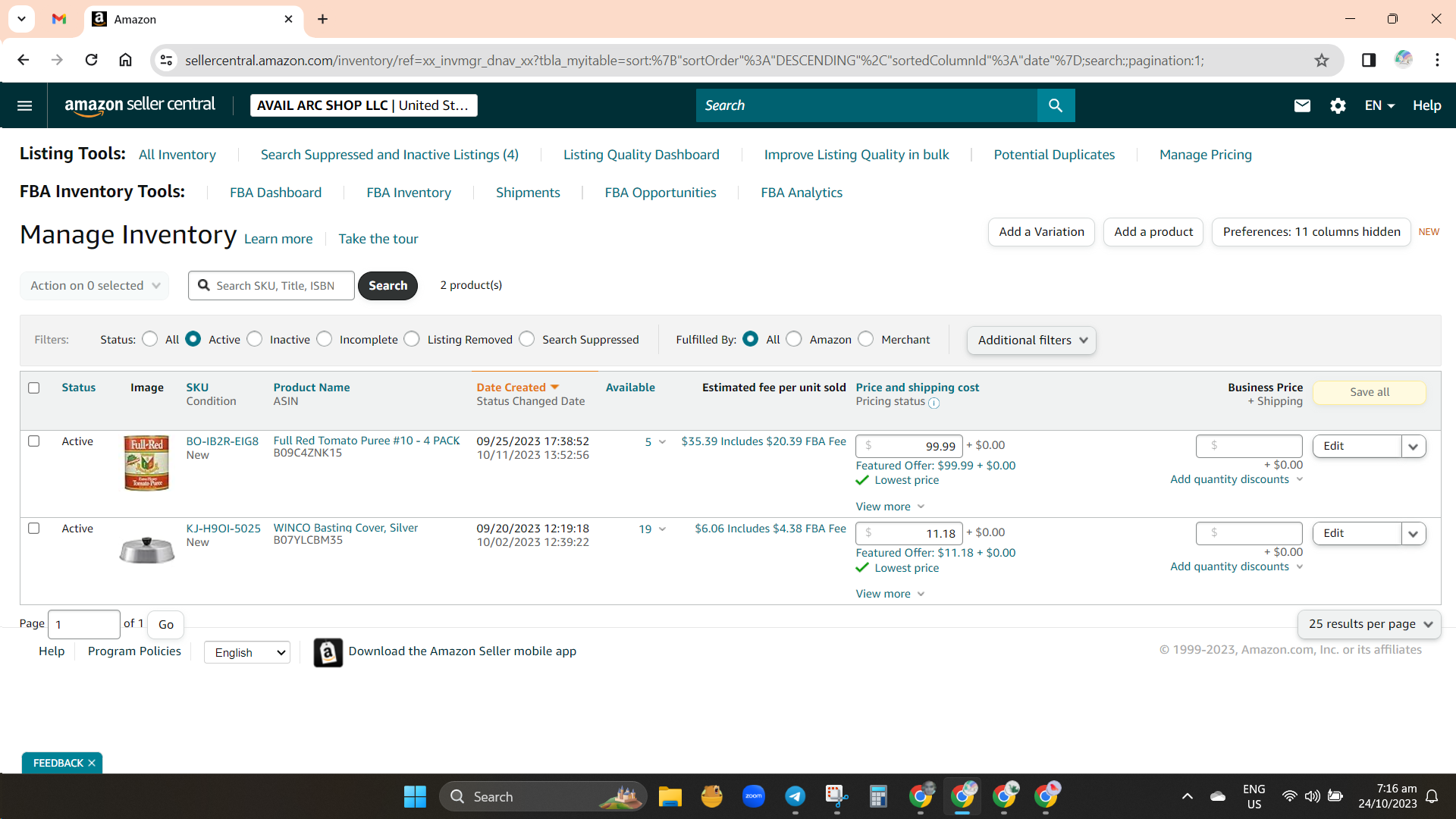Select the Active status filter
Viewport: 1456px width, 819px height.
[x=193, y=339]
